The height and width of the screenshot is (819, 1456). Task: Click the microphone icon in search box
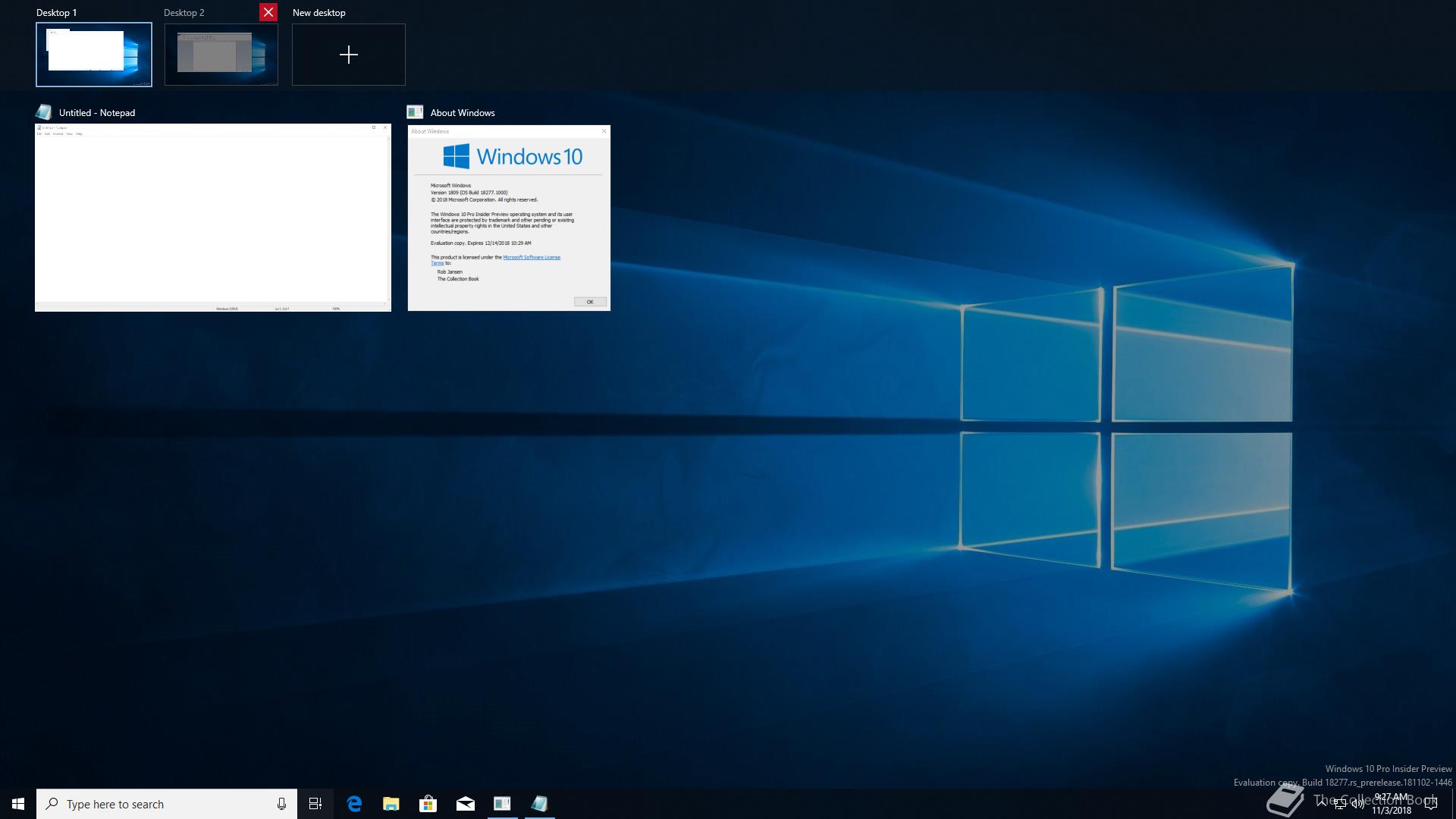coord(281,804)
